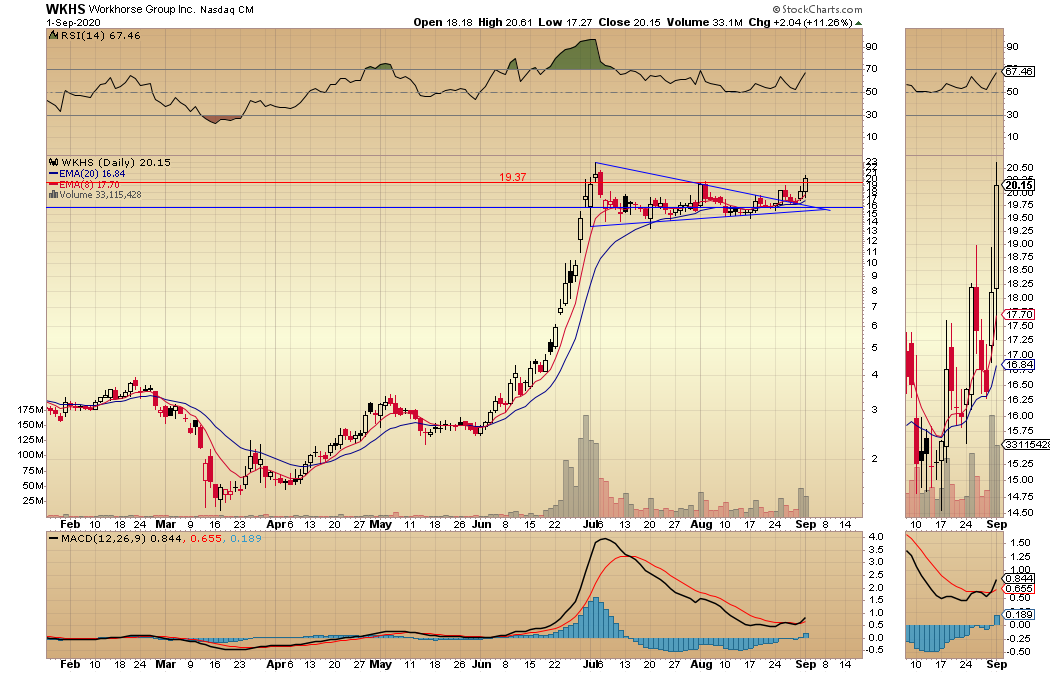1050x673 pixels.
Task: Click the 4.0 label on main MACD axis
Action: point(876,537)
